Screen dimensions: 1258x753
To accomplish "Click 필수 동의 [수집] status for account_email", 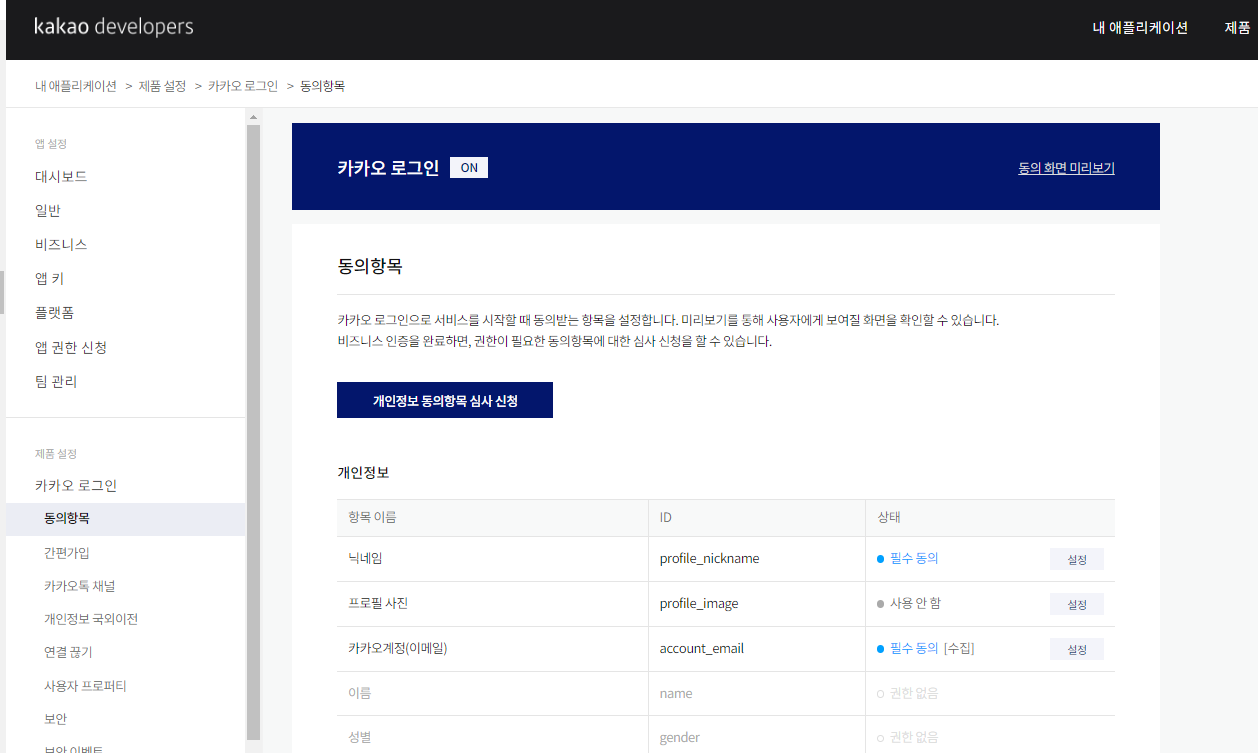I will [925, 648].
